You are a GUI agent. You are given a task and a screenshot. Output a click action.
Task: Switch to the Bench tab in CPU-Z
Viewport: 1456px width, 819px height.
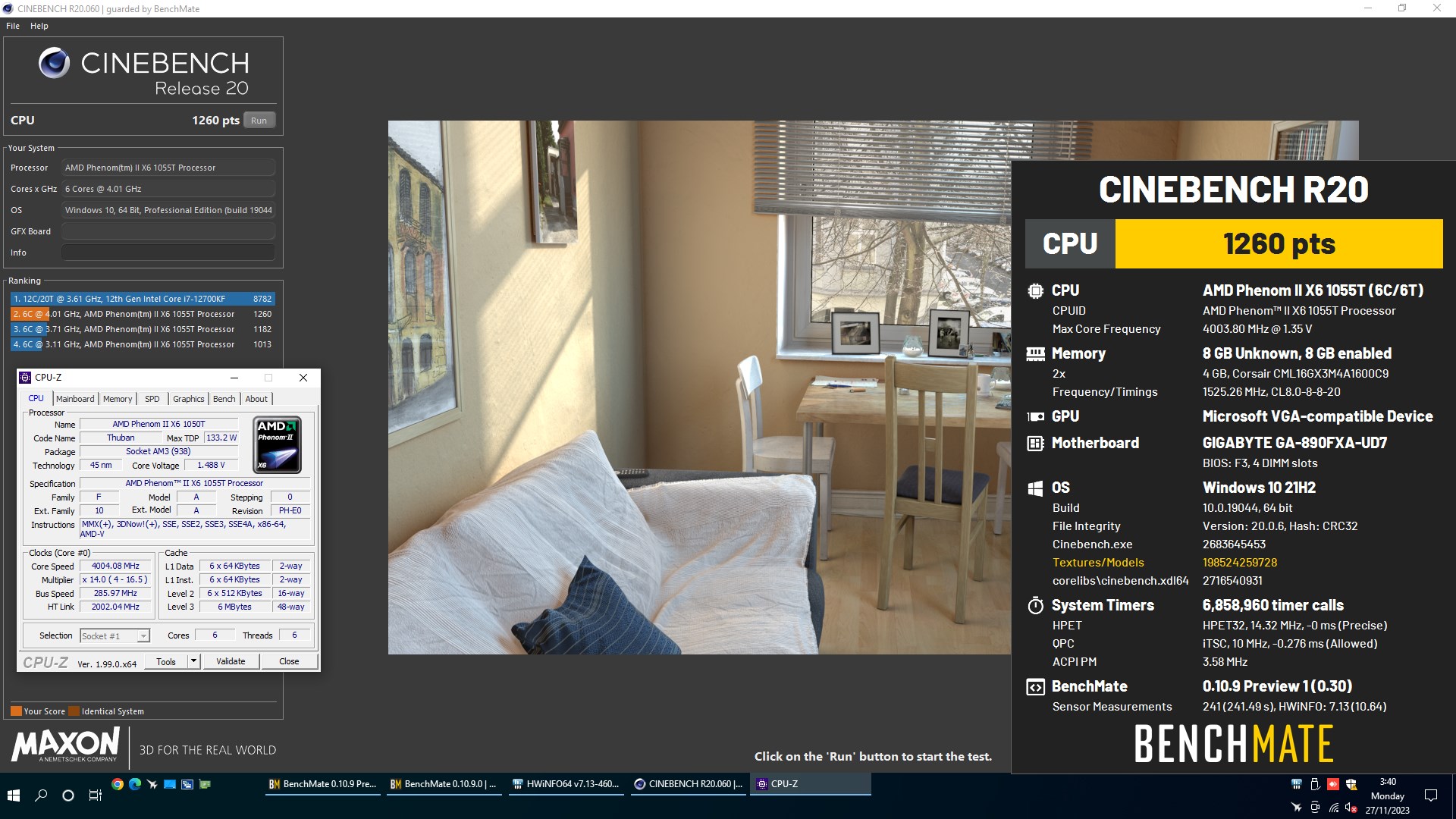(x=224, y=399)
